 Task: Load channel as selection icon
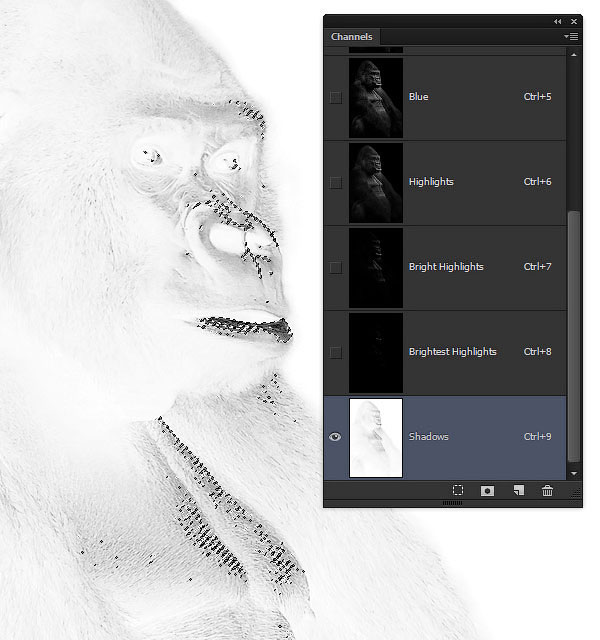pyautogui.click(x=458, y=490)
